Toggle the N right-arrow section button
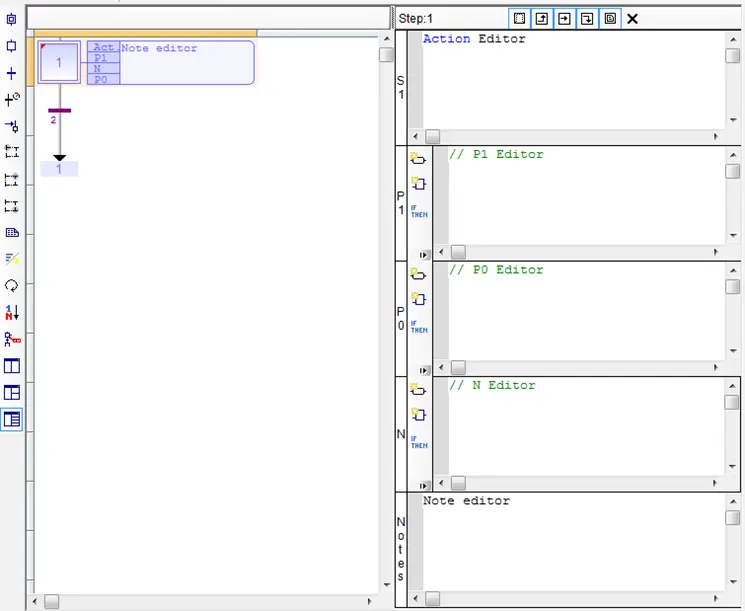The width and height of the screenshot is (745, 611). coord(564,19)
